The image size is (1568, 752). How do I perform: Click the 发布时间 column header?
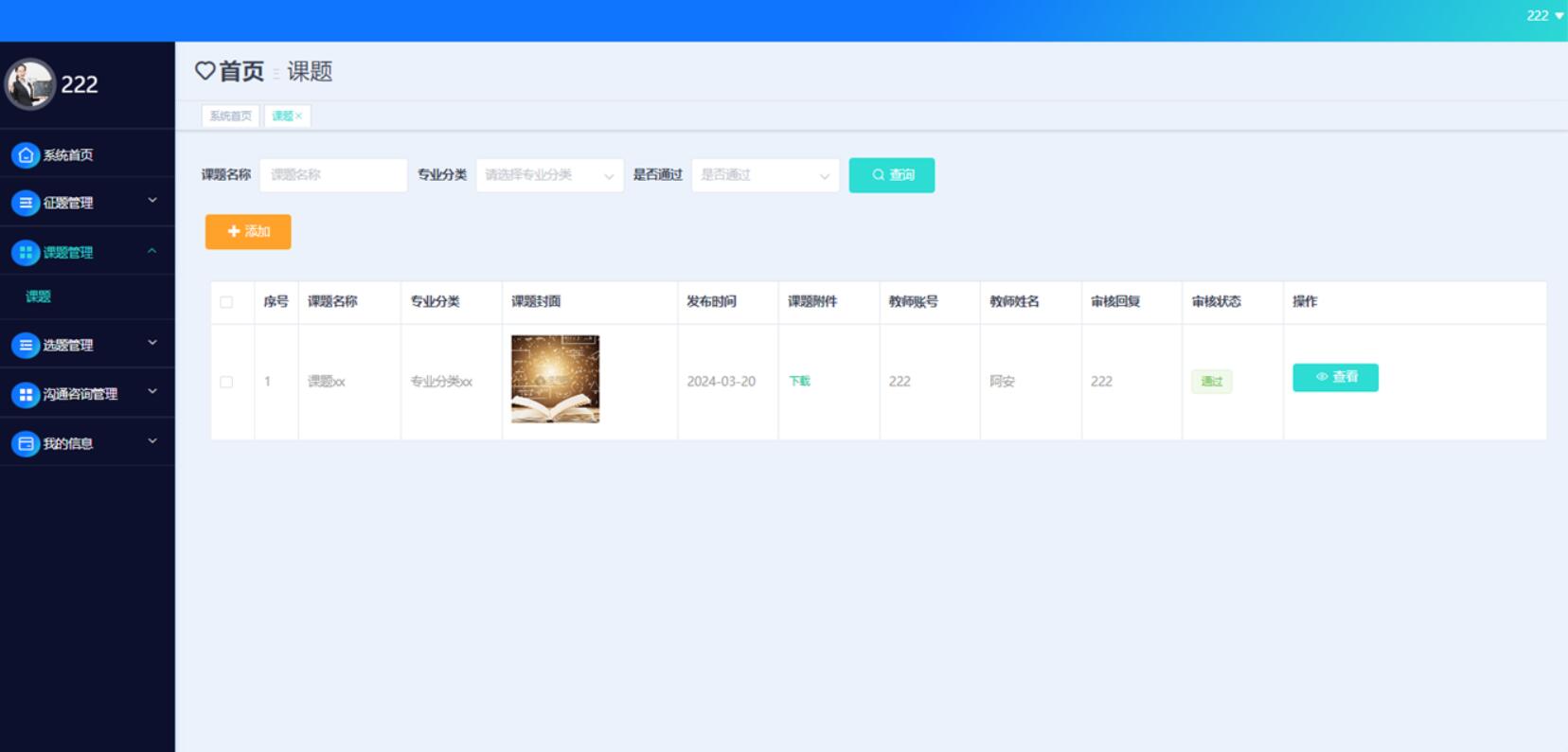click(x=711, y=301)
